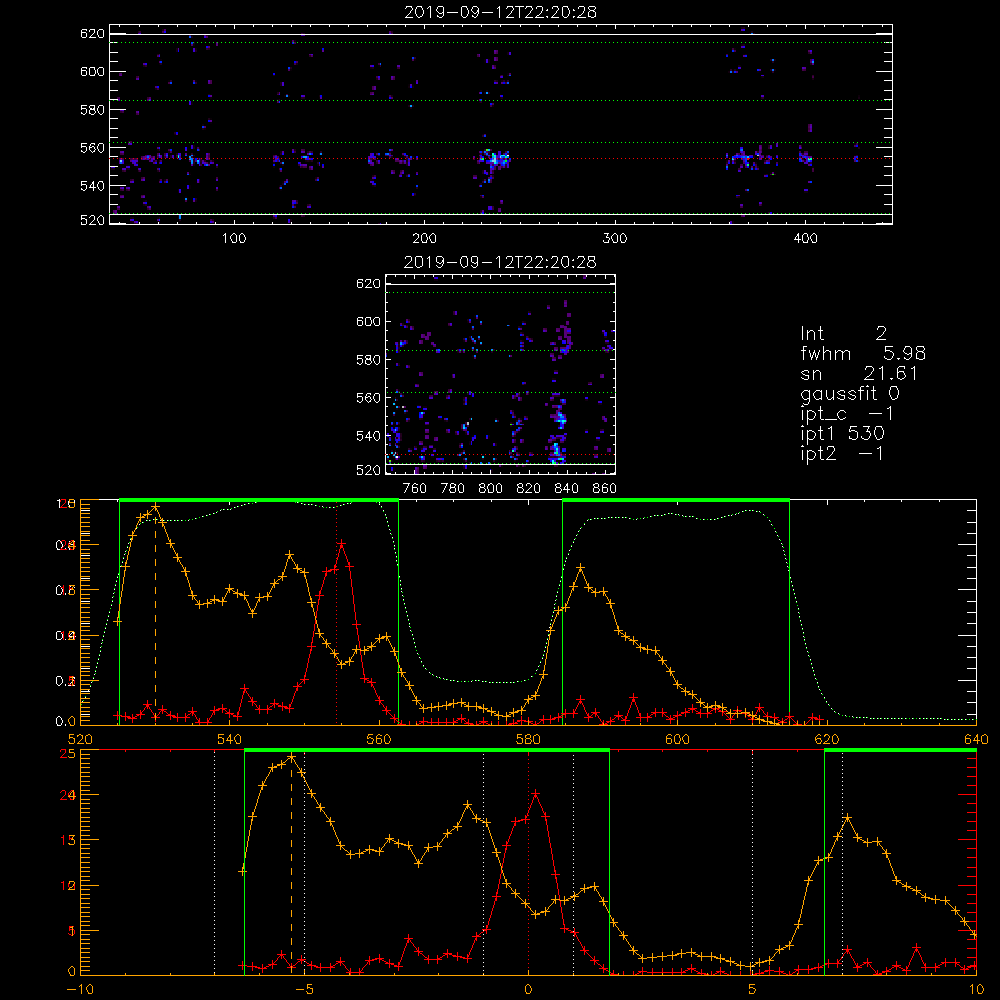Click x-axis label -5 on bottom plot

pyautogui.click(x=304, y=989)
